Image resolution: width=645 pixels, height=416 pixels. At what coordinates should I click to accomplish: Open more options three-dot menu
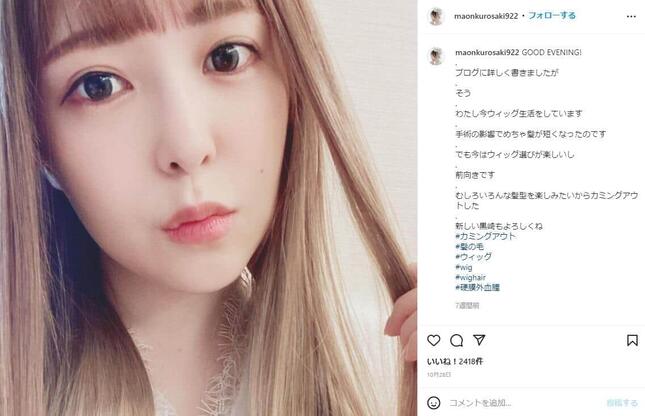tap(631, 16)
